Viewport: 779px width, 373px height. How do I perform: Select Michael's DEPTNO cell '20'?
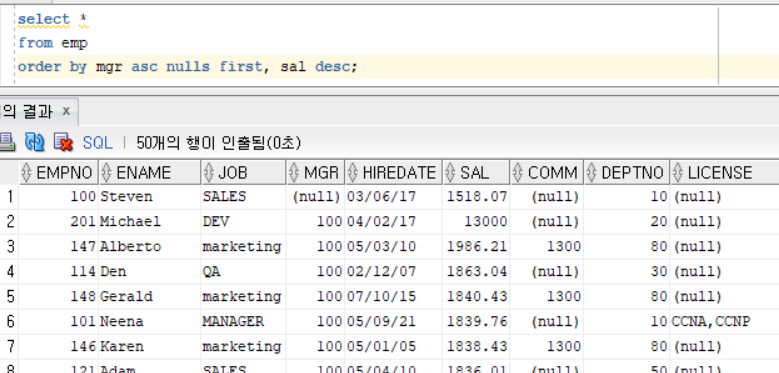click(626, 222)
